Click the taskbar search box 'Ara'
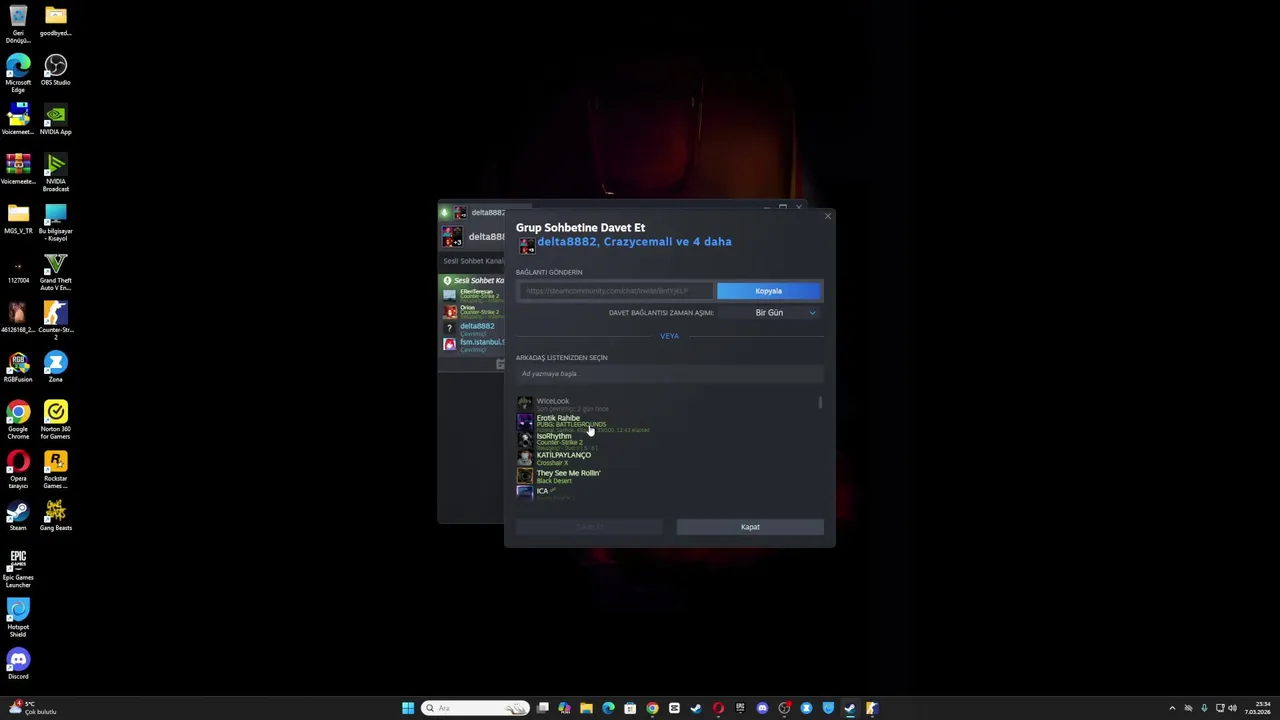 (475, 708)
